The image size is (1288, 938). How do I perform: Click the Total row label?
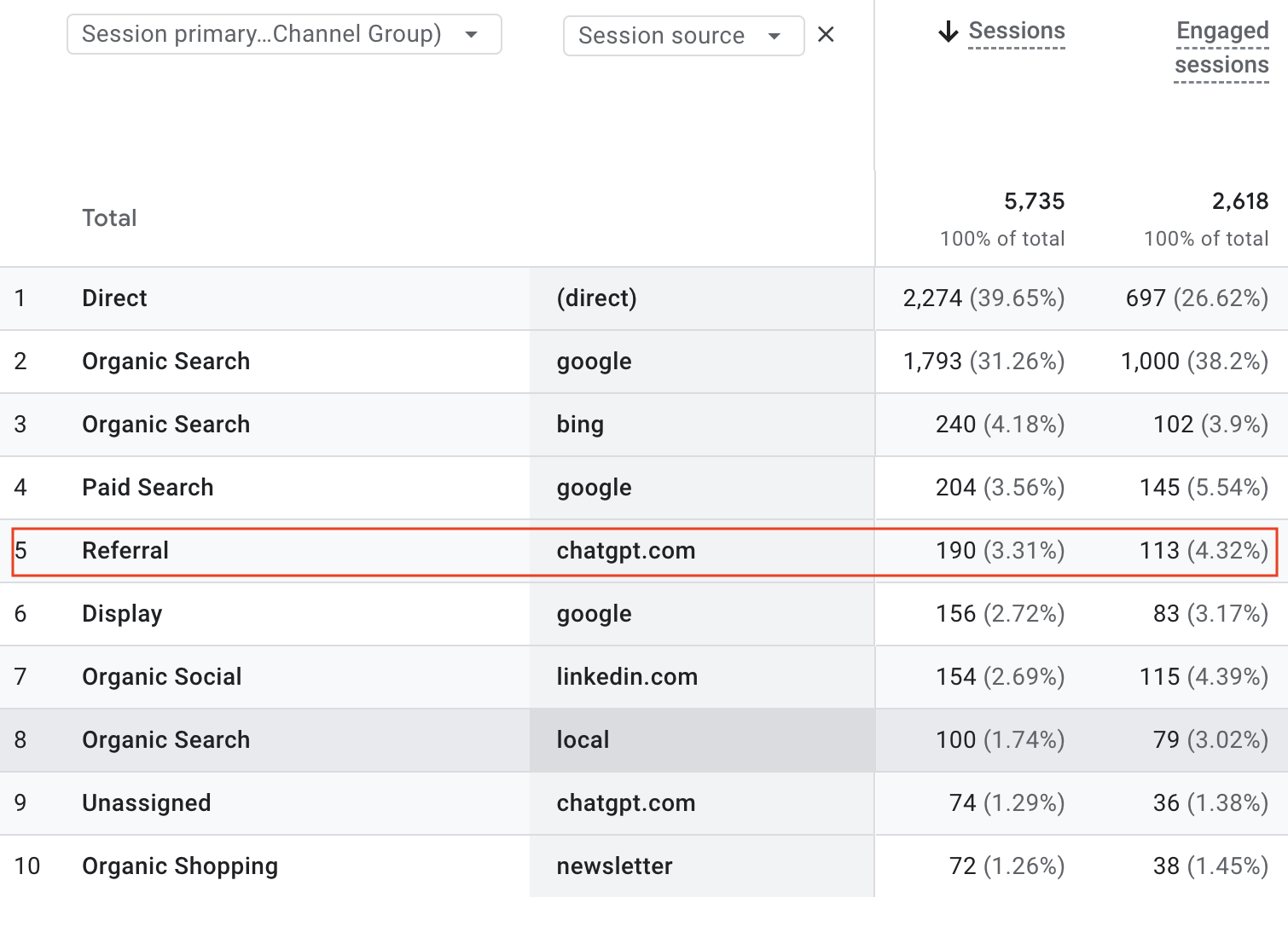pyautogui.click(x=109, y=218)
